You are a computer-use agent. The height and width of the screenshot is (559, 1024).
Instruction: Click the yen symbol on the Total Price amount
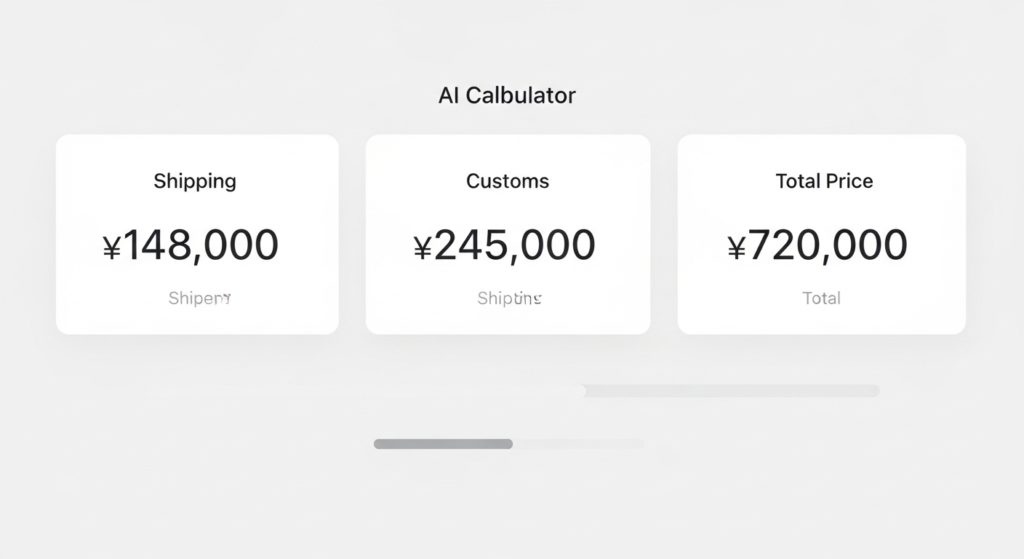coord(736,247)
